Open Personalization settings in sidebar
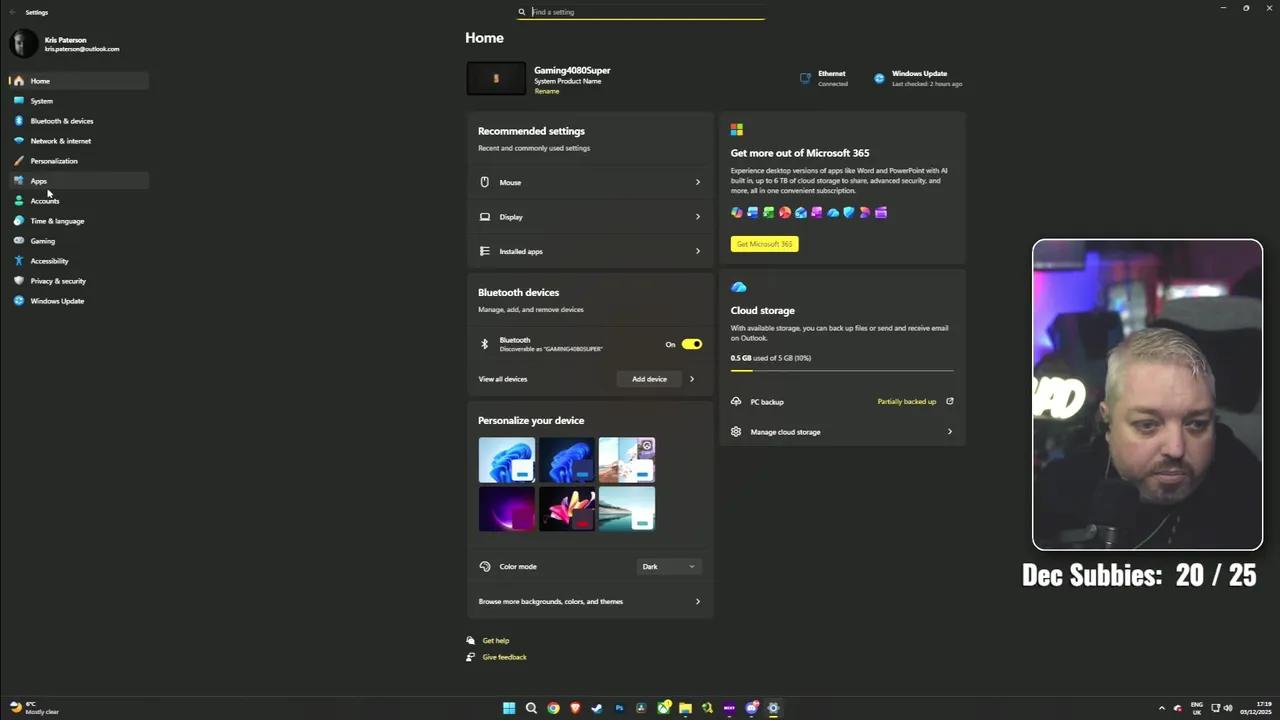This screenshot has height=720, width=1280. (x=79, y=161)
